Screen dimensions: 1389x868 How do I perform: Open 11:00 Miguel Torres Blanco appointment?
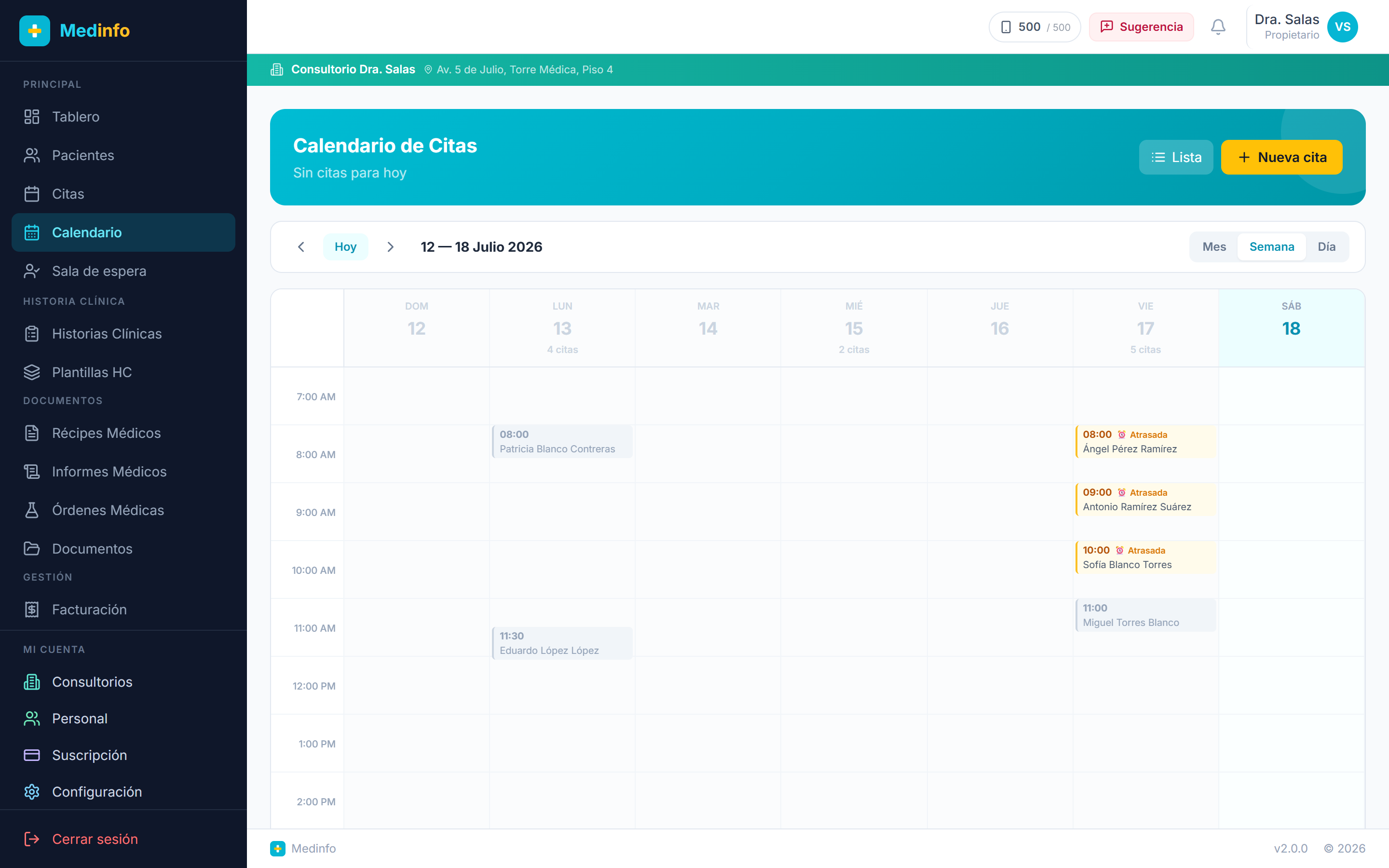tap(1145, 615)
